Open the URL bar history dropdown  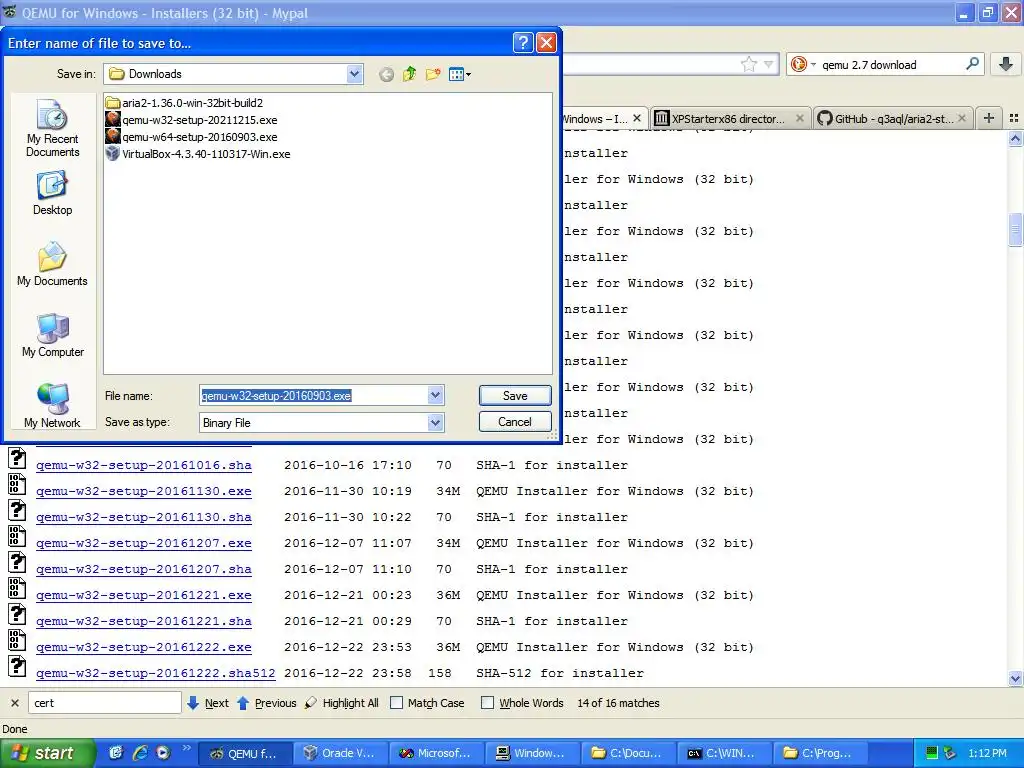[769, 64]
